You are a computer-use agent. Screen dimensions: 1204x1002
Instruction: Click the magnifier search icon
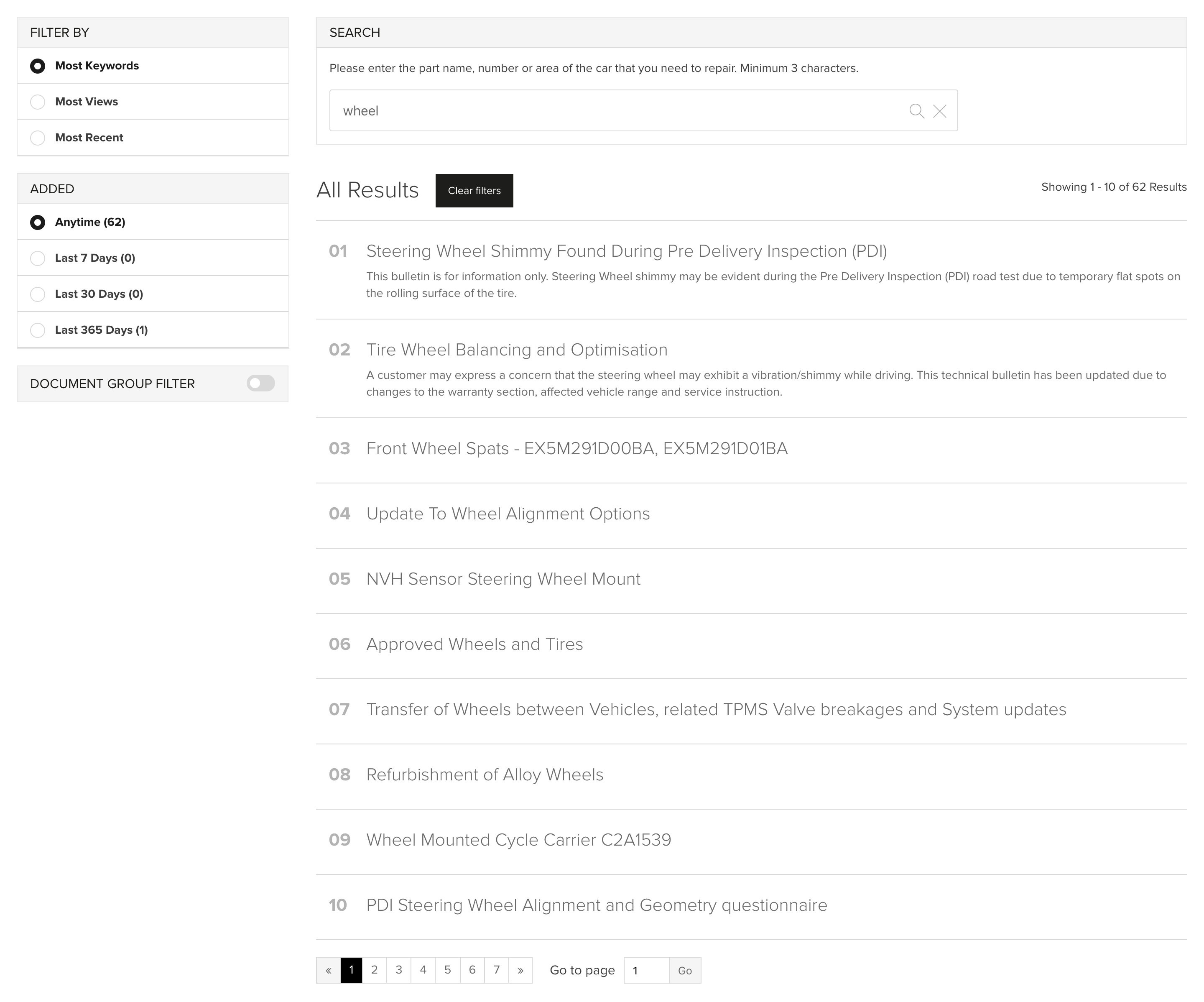(x=916, y=111)
